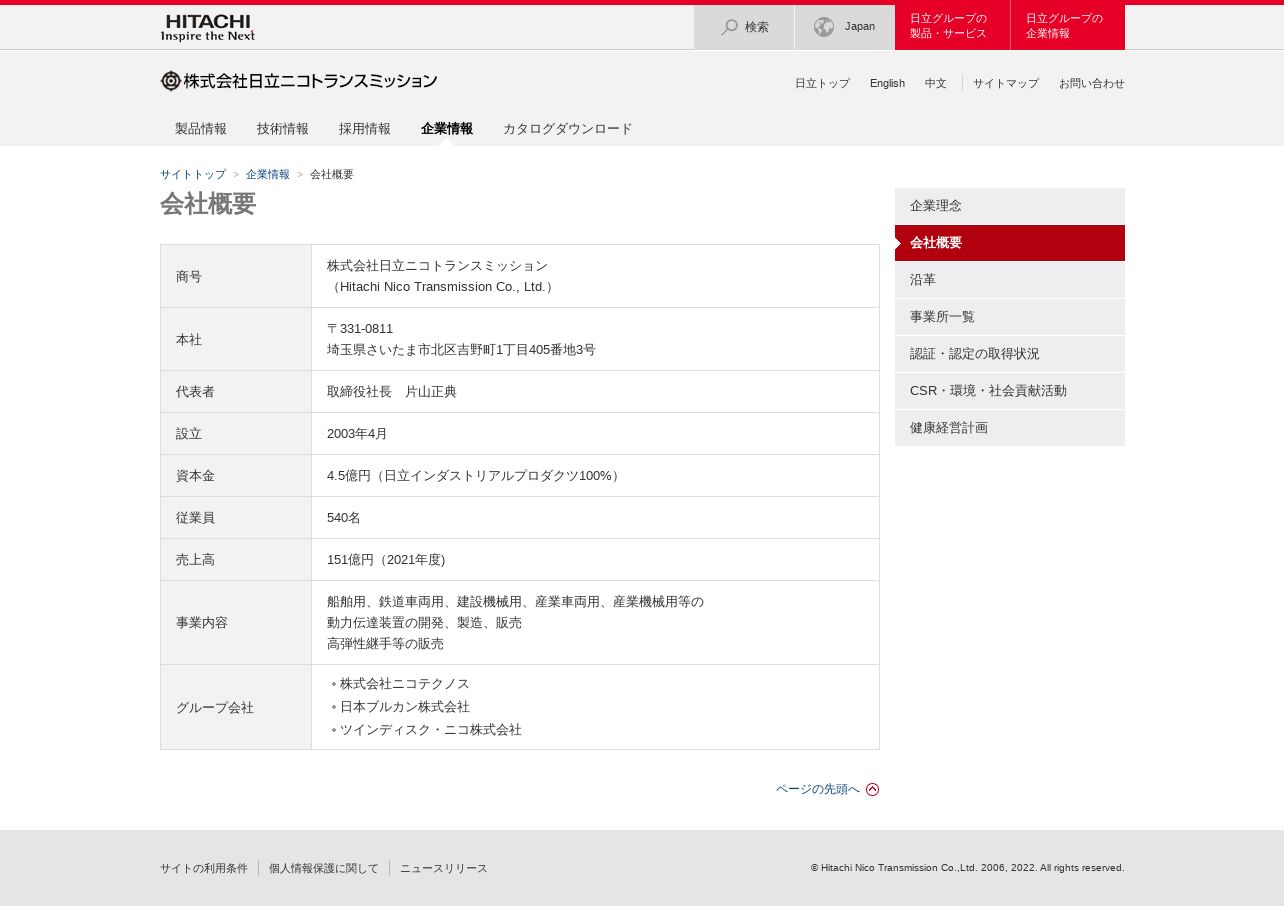
Task: Click the 会社概要 page heading
Action: 208,204
